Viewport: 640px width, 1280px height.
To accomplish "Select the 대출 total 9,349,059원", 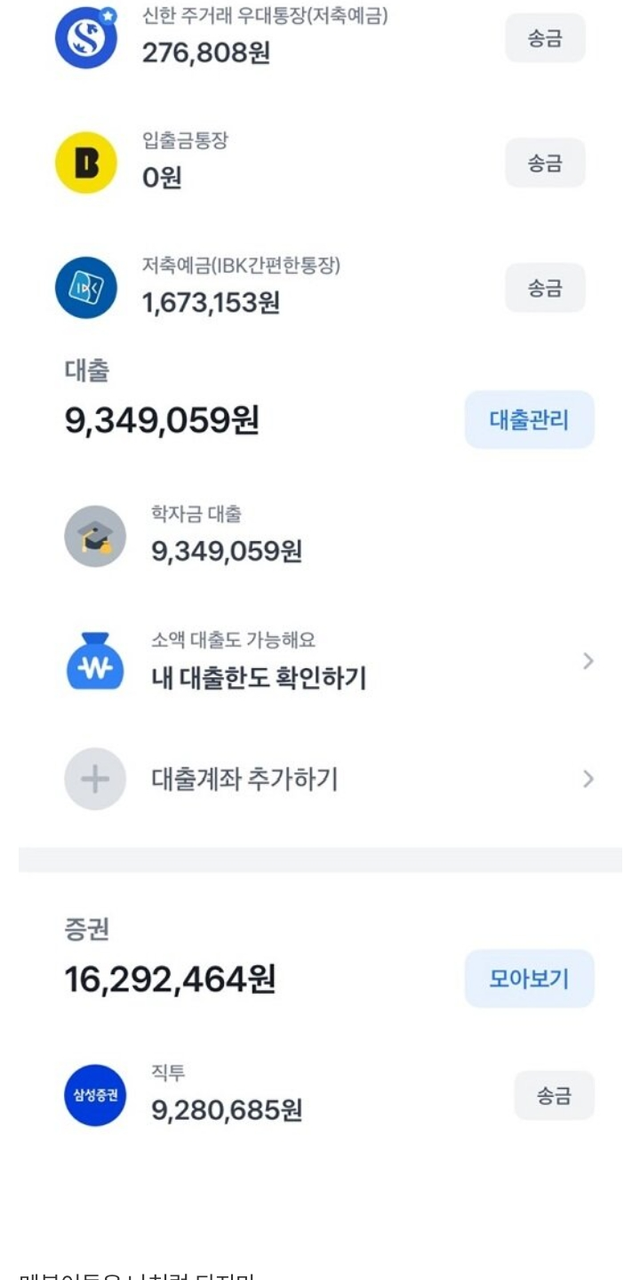I will [x=162, y=421].
